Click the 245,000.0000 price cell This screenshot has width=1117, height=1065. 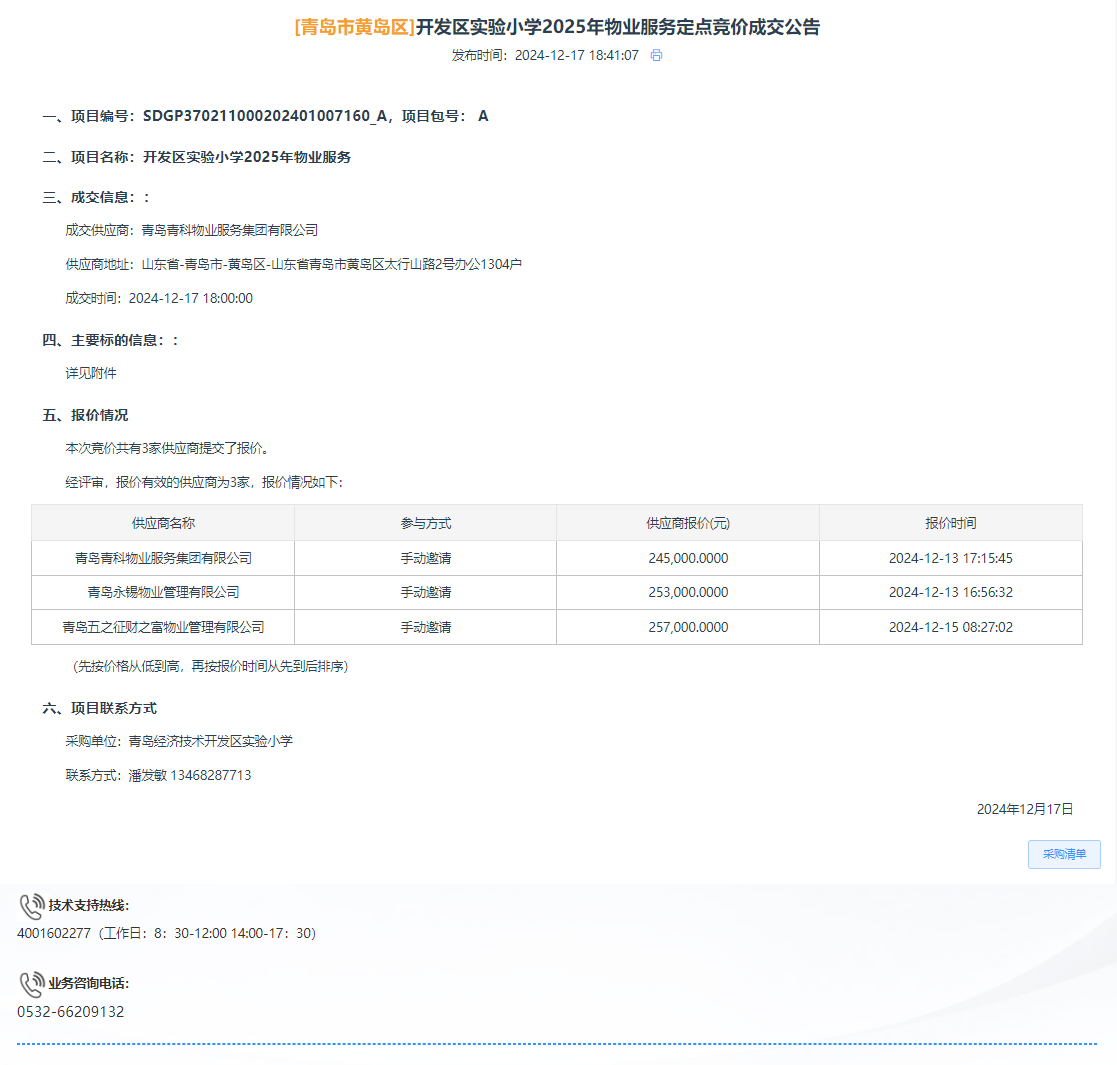688,558
